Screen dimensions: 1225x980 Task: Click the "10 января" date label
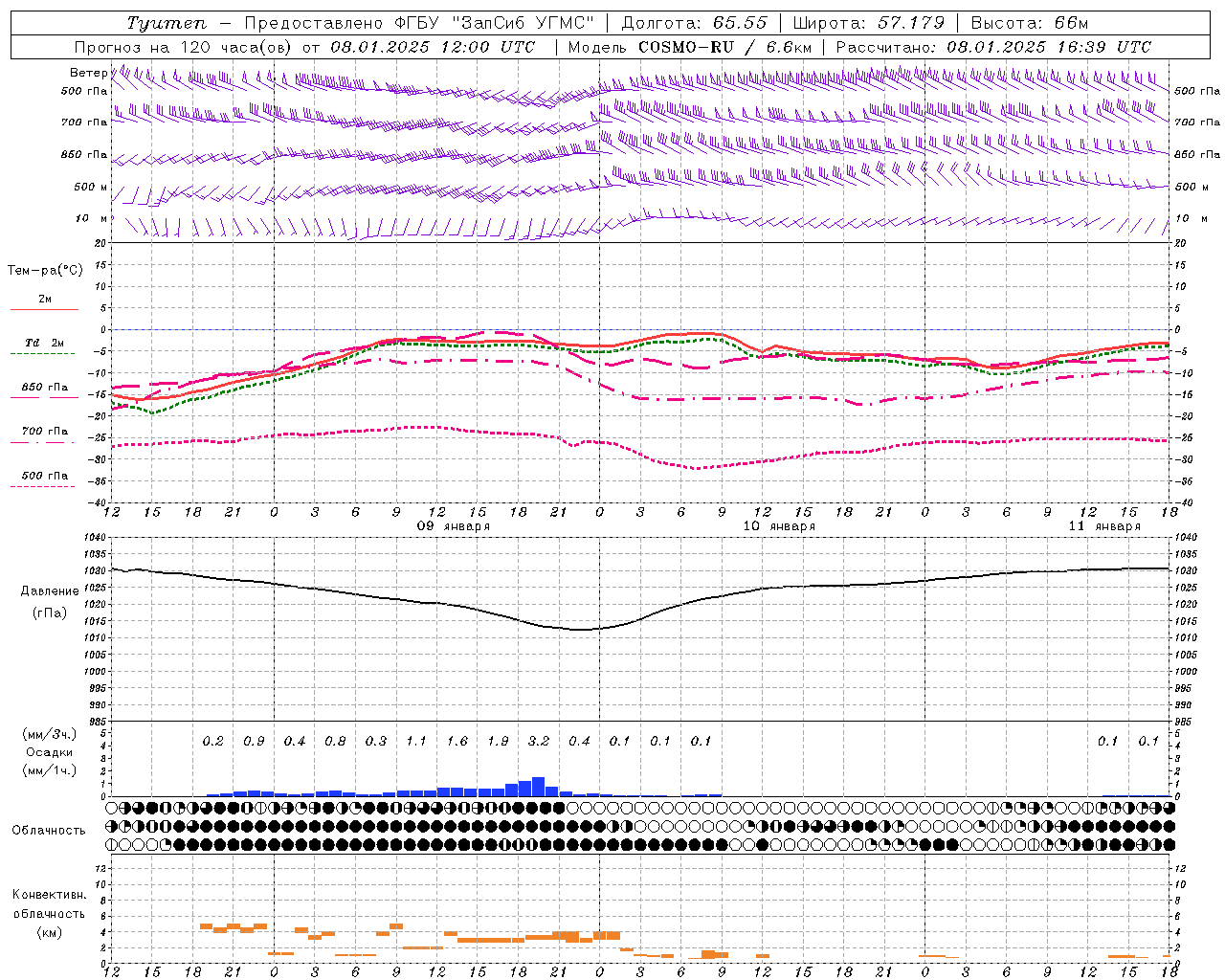click(779, 526)
